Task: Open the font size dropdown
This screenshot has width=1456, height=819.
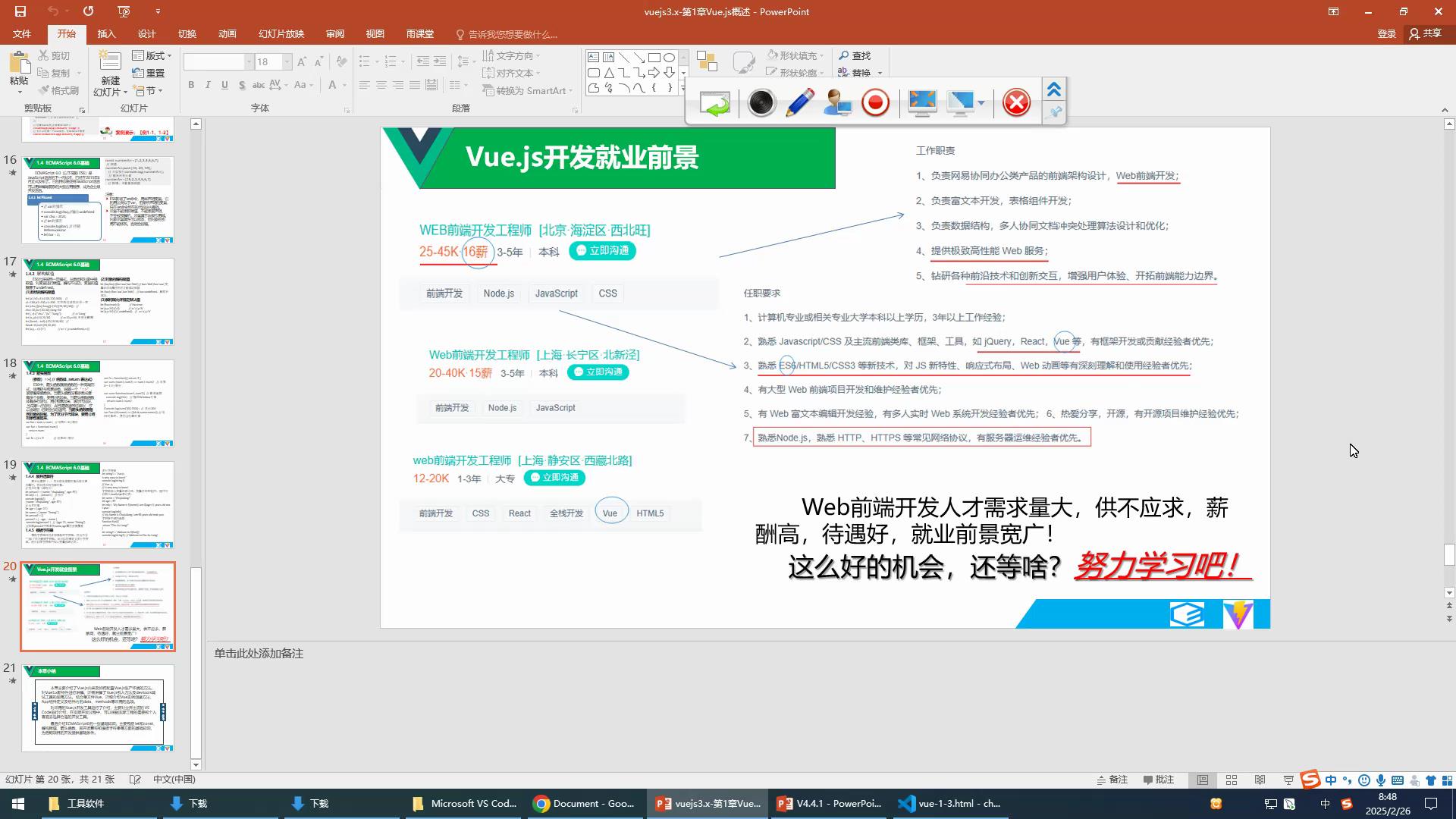Action: coord(287,61)
